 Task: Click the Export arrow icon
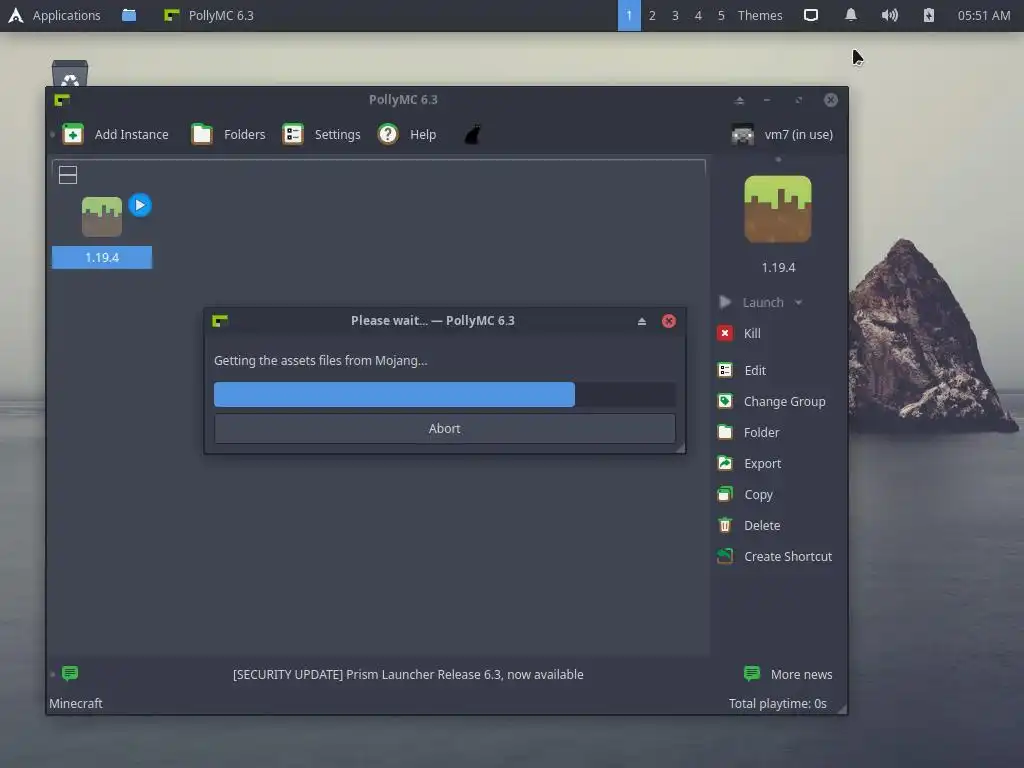pos(725,463)
